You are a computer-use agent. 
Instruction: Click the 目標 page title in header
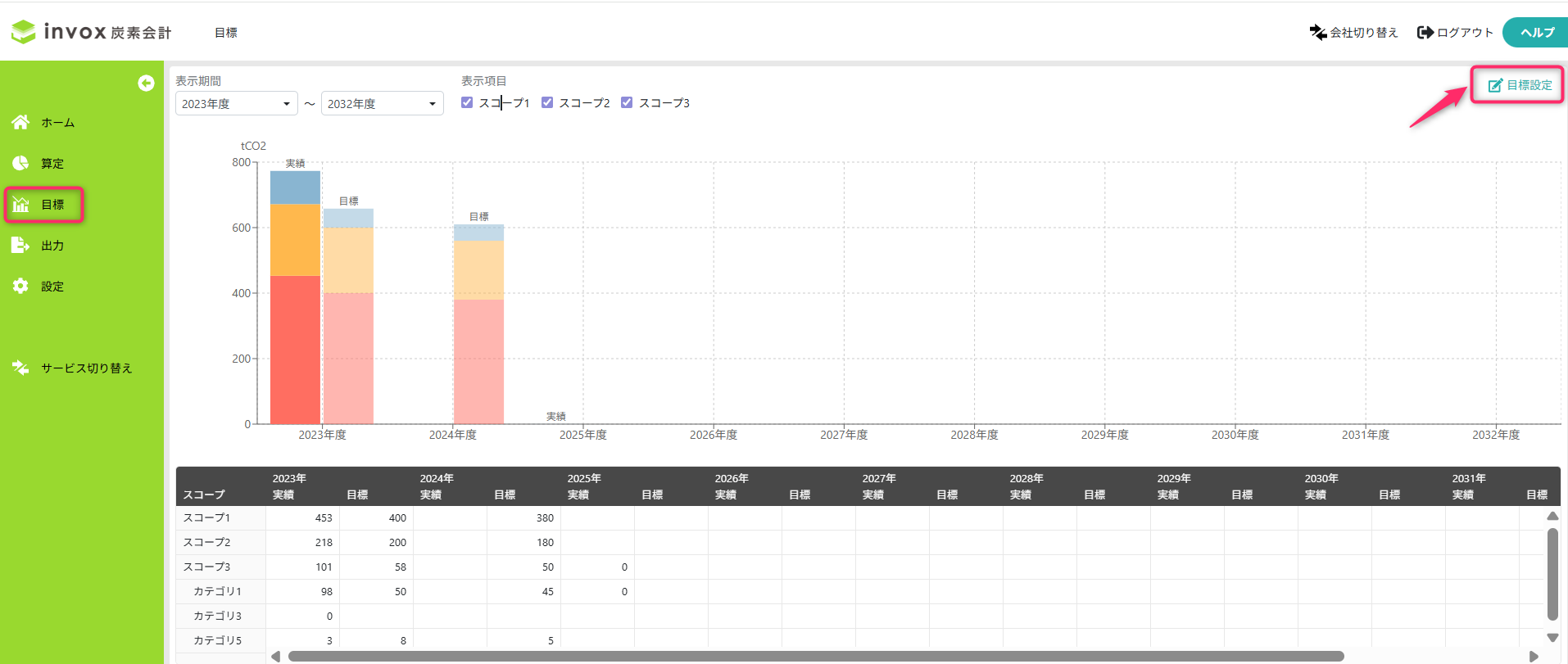coord(226,32)
